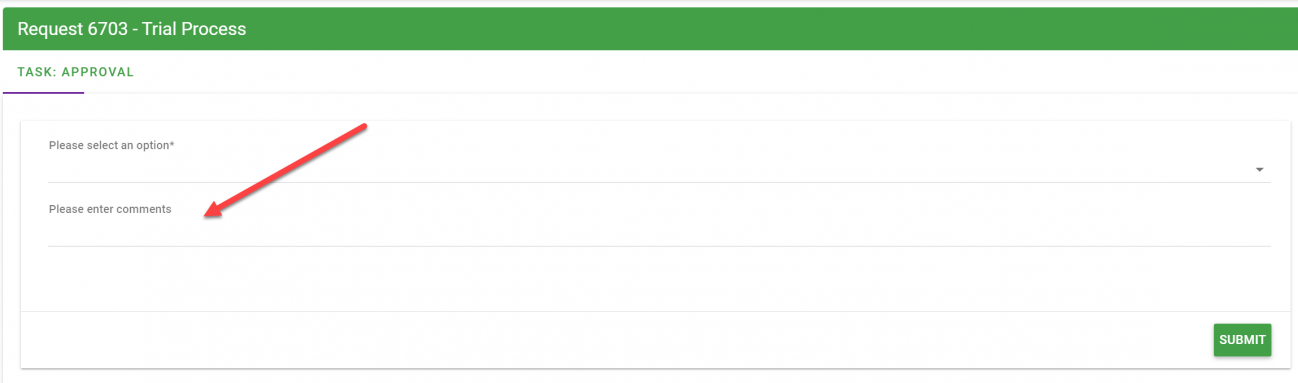
Task: Click the 'Please enter comments' label text
Action: [110, 209]
